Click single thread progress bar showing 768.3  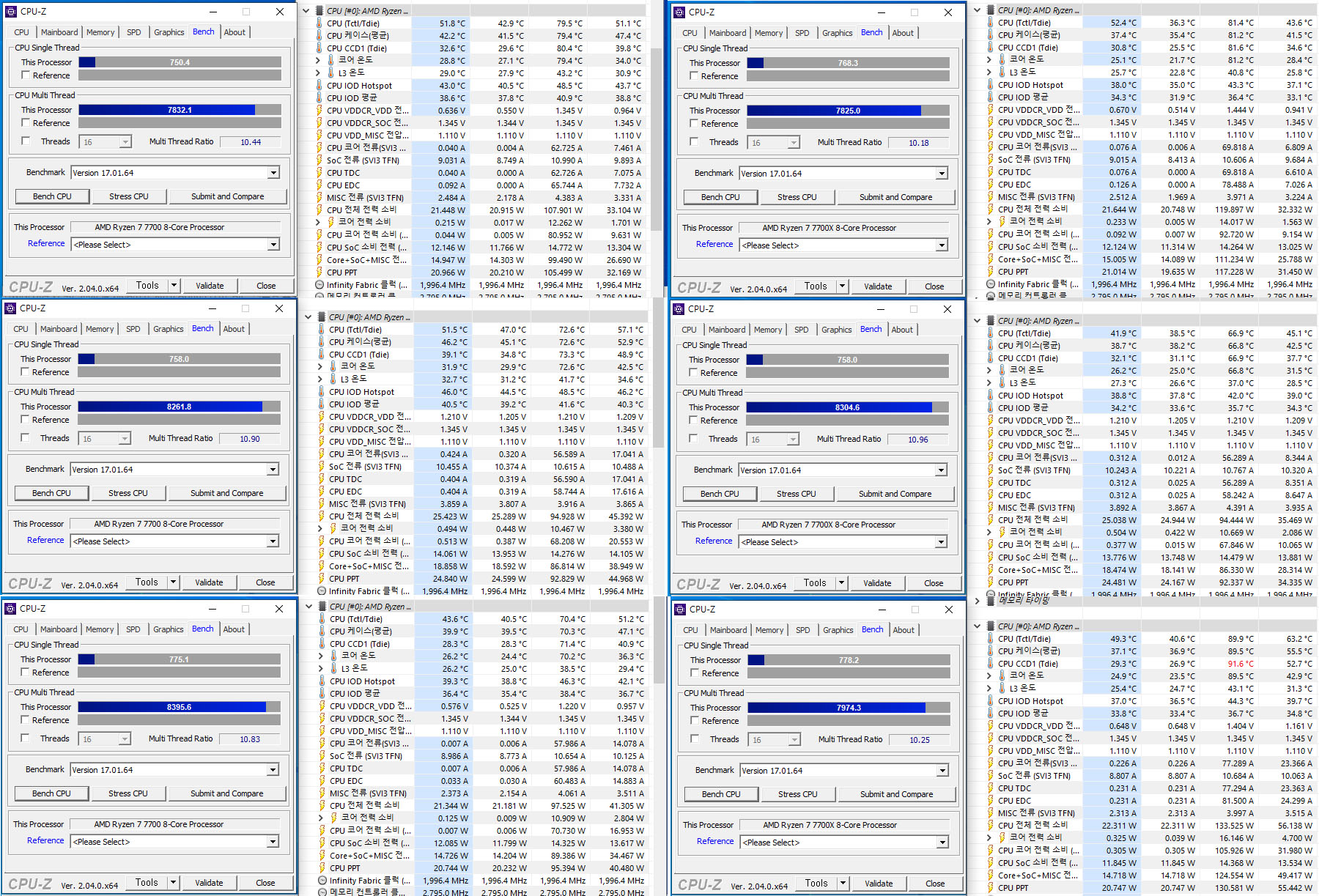[848, 63]
